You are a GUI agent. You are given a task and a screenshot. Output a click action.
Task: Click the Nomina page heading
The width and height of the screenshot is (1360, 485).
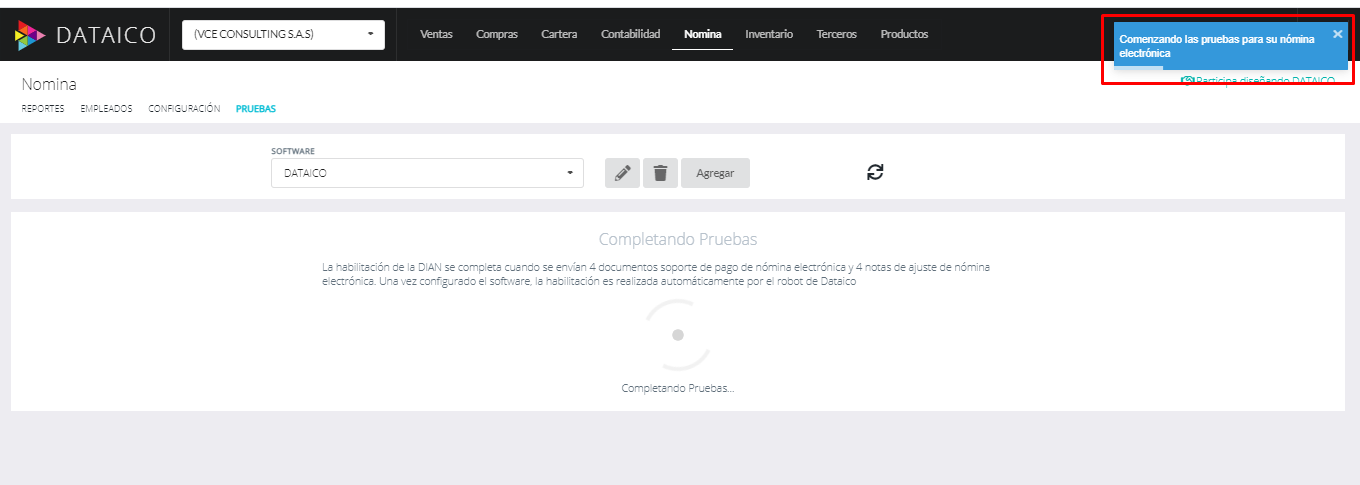coord(49,84)
